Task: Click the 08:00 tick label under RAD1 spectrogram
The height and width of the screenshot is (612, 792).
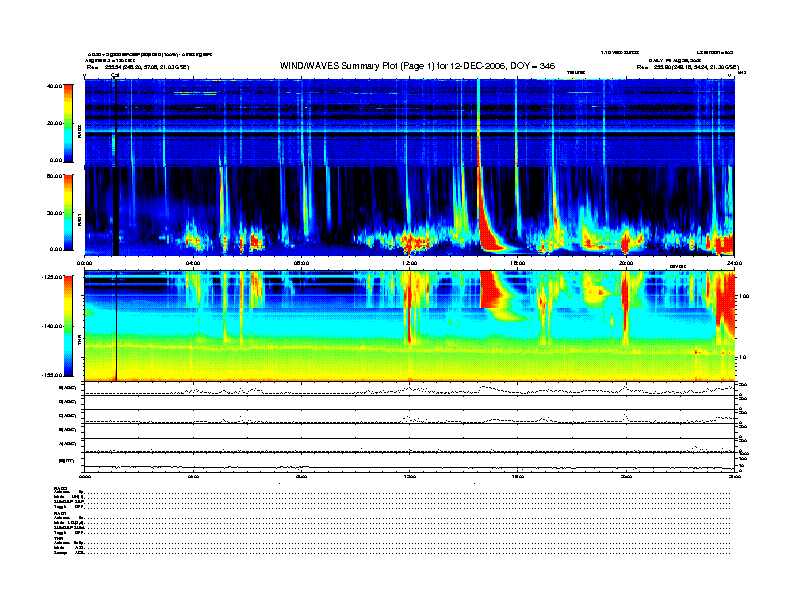Action: (301, 263)
